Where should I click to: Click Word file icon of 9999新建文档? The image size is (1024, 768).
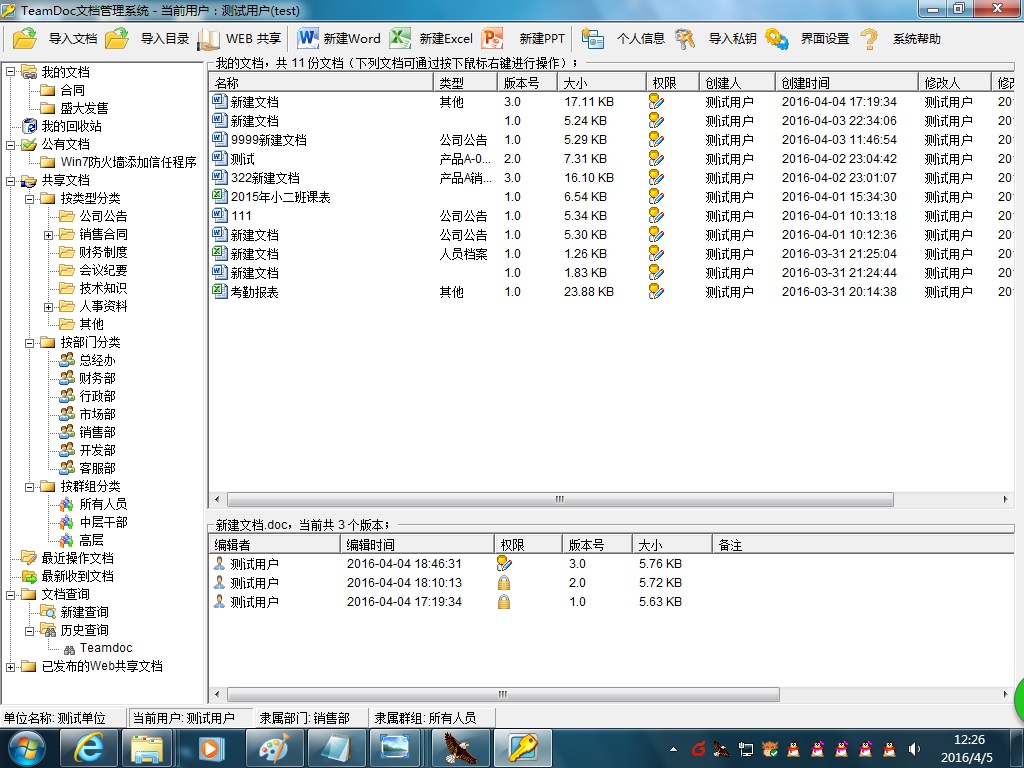click(x=219, y=140)
